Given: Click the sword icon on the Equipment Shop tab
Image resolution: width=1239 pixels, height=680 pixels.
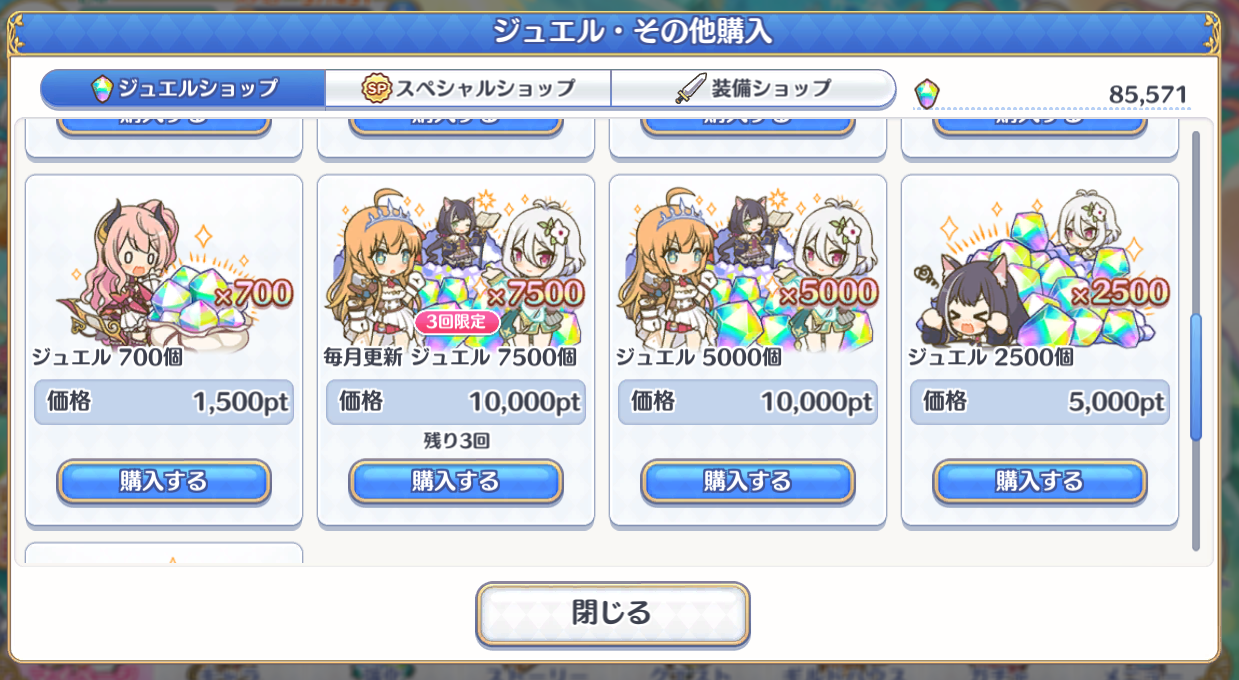Looking at the screenshot, I should click(x=690, y=89).
